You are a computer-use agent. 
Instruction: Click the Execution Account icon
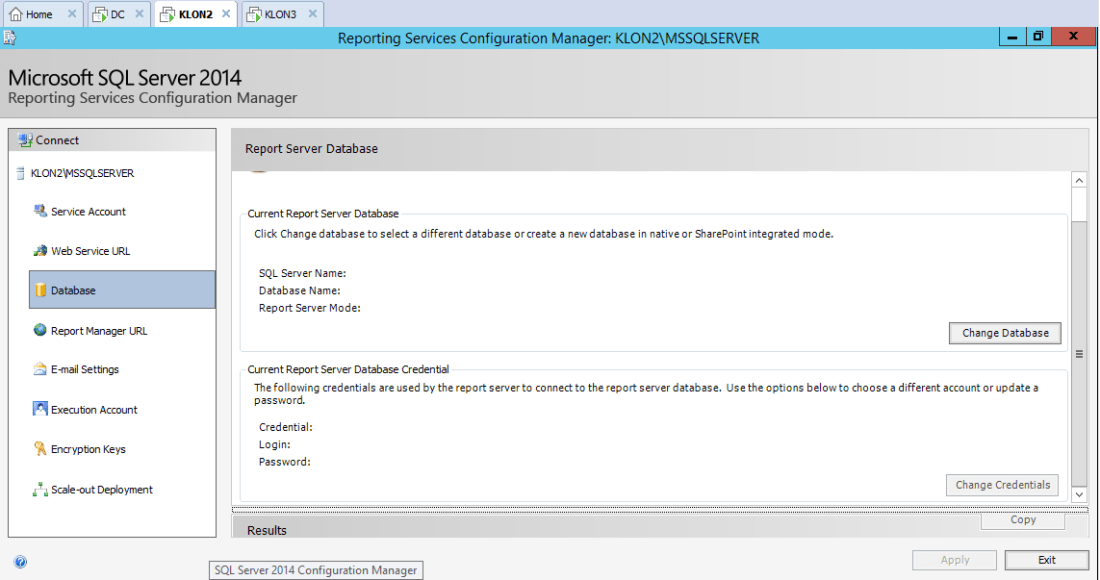(40, 409)
